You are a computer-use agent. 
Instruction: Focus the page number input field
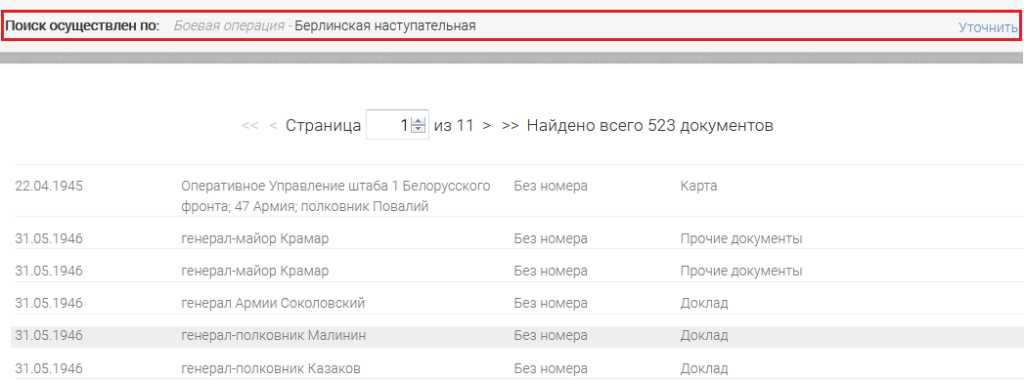tap(397, 125)
